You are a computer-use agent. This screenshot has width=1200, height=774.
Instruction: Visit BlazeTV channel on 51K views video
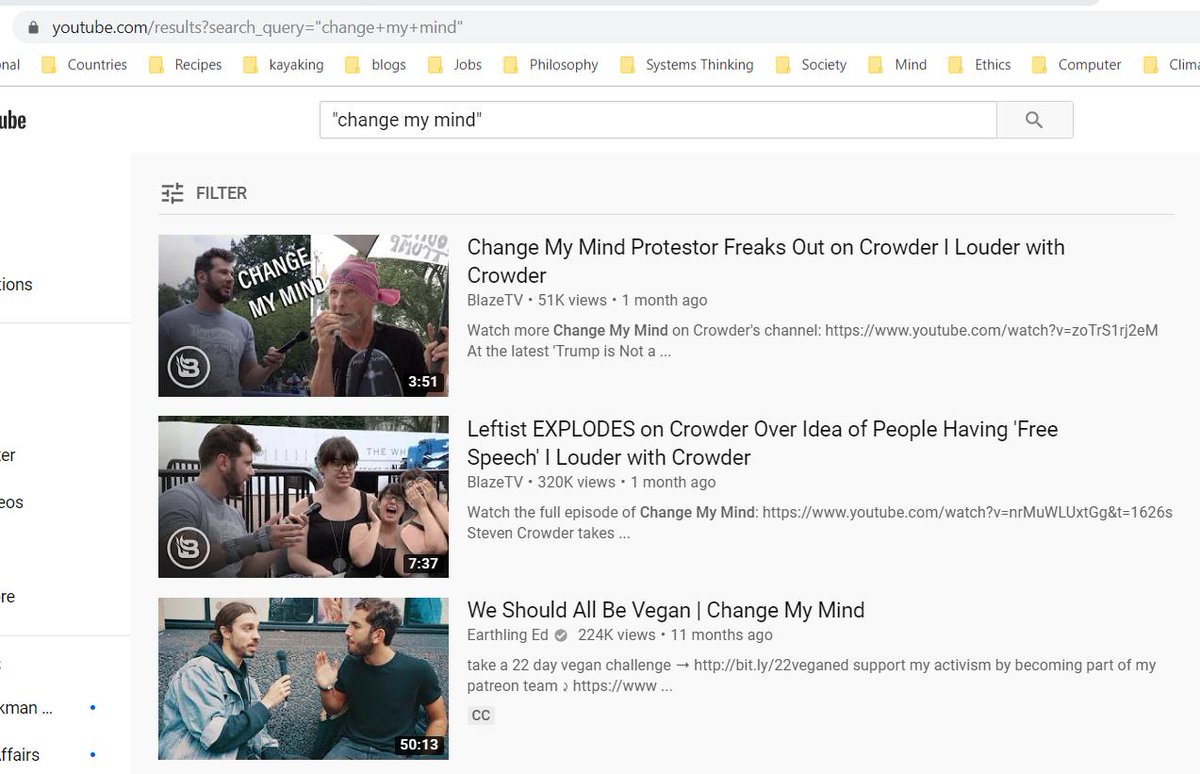495,300
